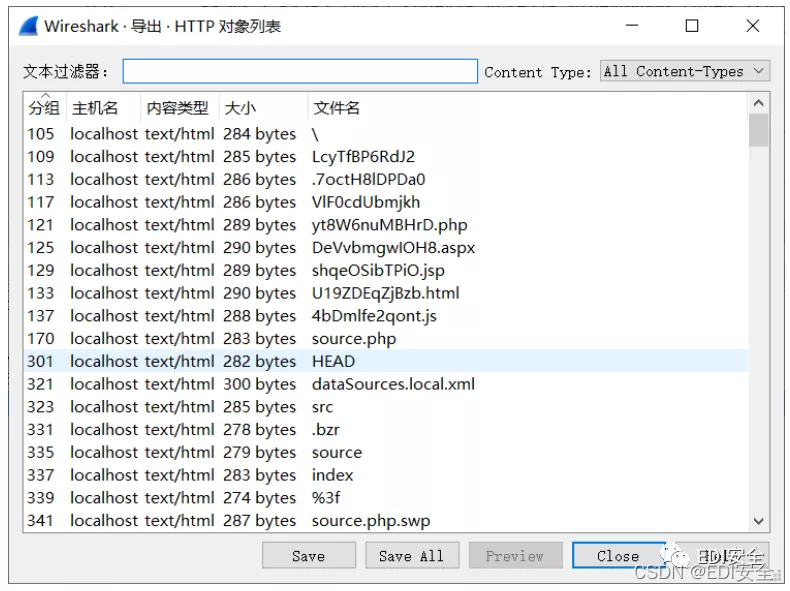Select row with filename shqeOSibTPiO.jsp
The image size is (790, 591).
pyautogui.click(x=385, y=271)
